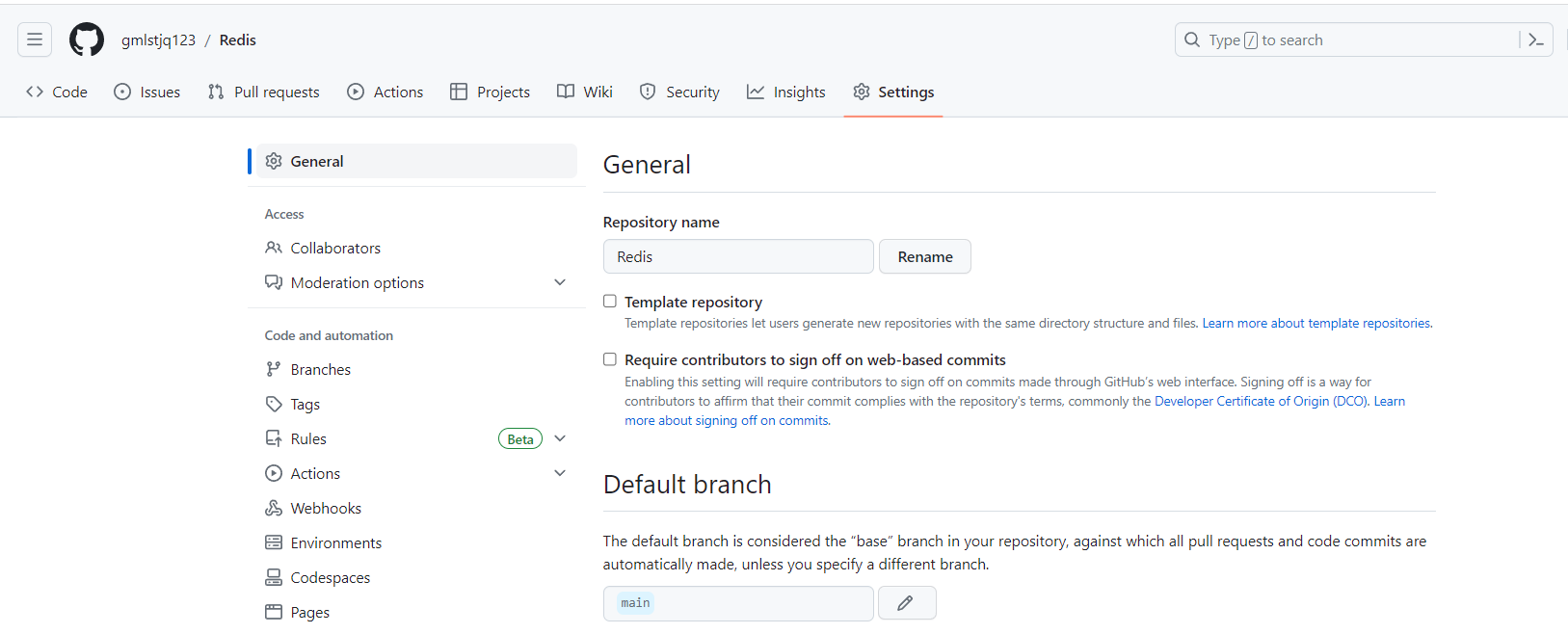Open the hamburger navigation menu

(x=35, y=40)
